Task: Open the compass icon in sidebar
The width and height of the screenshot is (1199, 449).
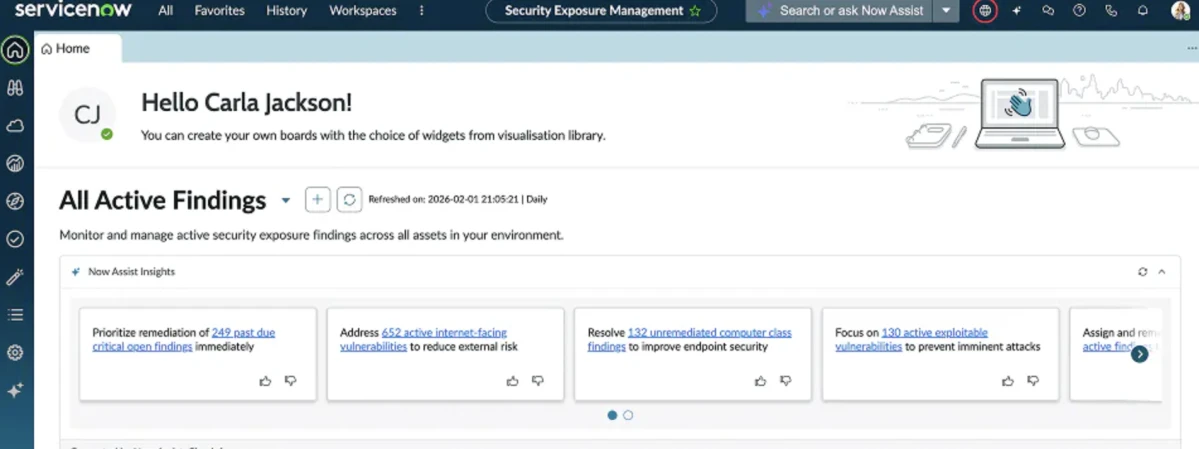Action: coord(15,201)
